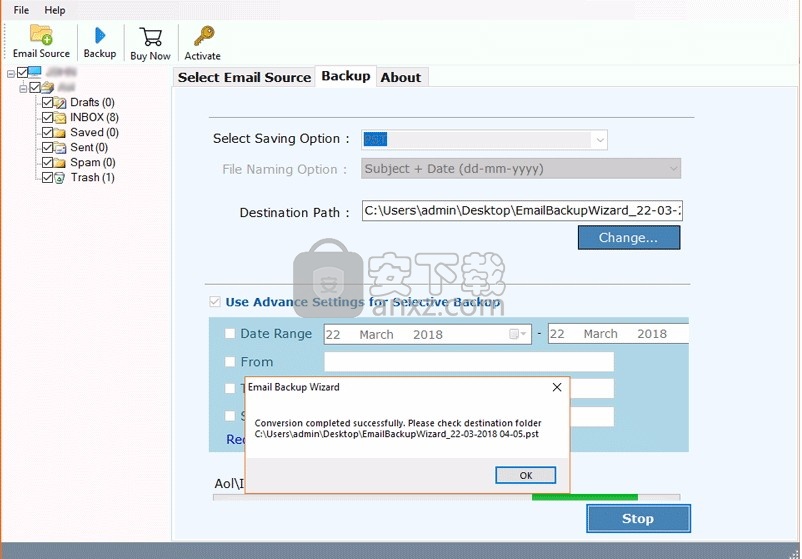Switch to the Backup tab
Image resolution: width=802 pixels, height=559 pixels.
346,76
